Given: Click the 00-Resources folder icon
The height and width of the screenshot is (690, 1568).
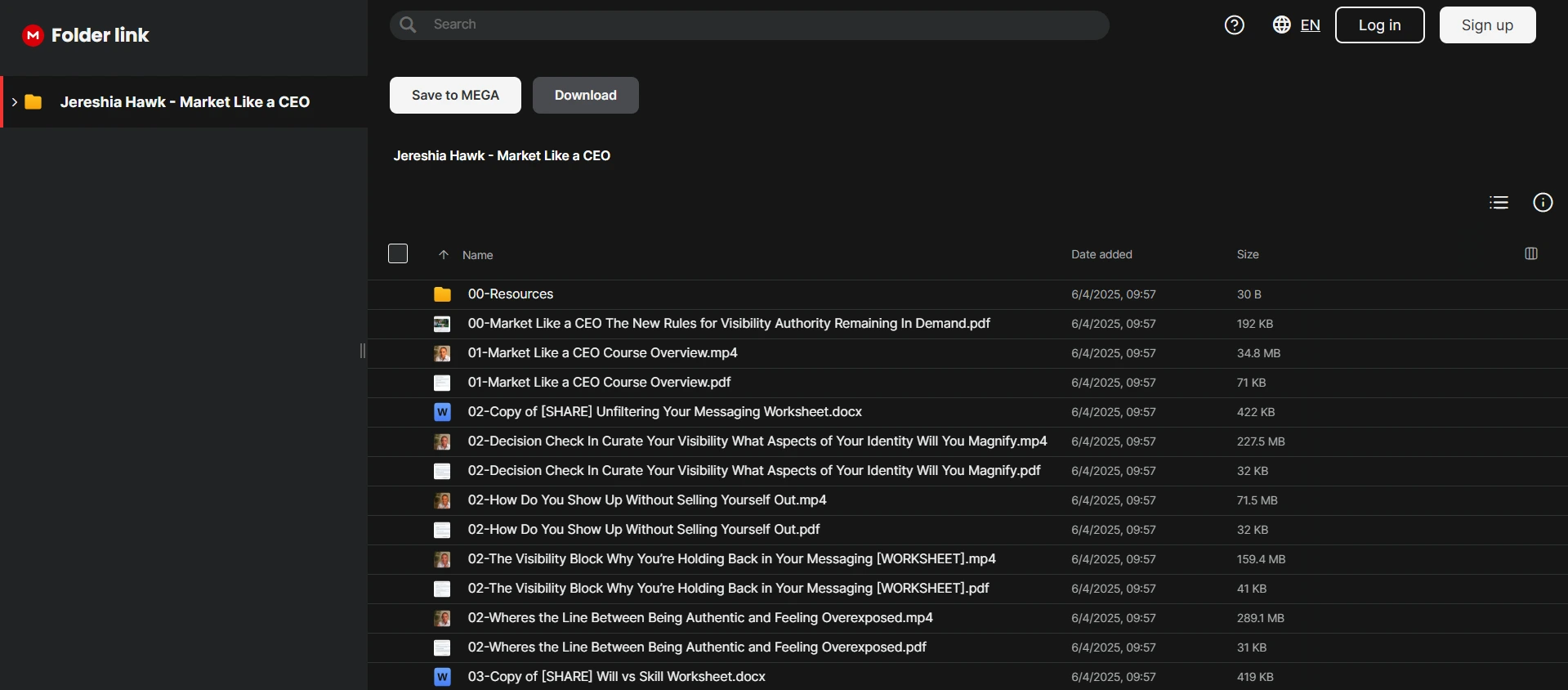Looking at the screenshot, I should 442,294.
